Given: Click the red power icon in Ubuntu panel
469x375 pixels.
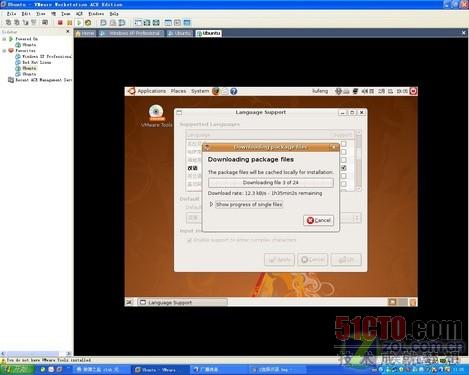Looking at the screenshot, I should [x=413, y=91].
